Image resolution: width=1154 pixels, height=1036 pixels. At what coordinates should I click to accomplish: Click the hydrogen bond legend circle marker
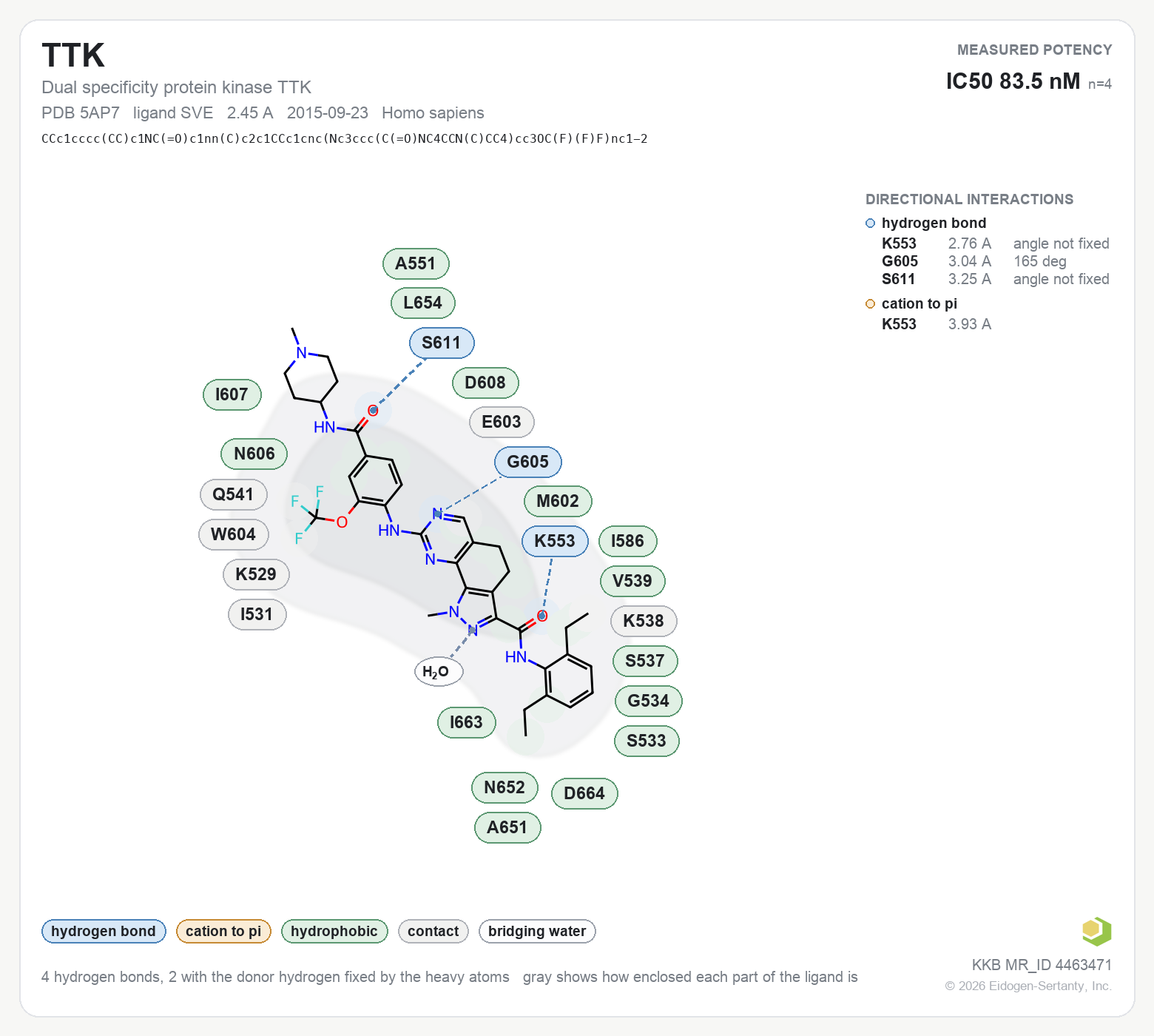coord(870,223)
